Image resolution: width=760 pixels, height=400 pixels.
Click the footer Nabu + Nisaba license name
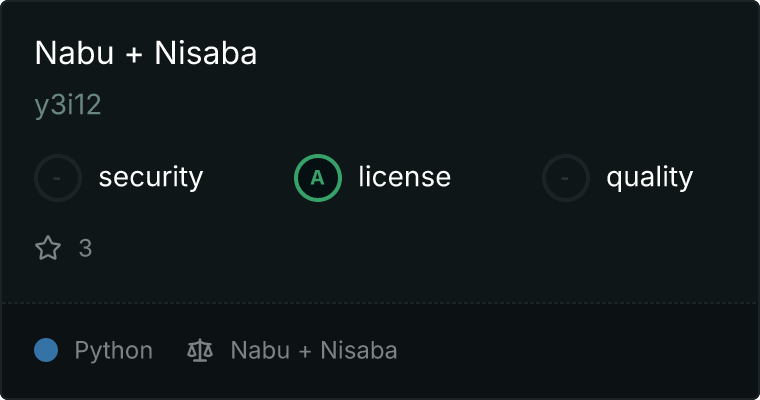(314, 351)
